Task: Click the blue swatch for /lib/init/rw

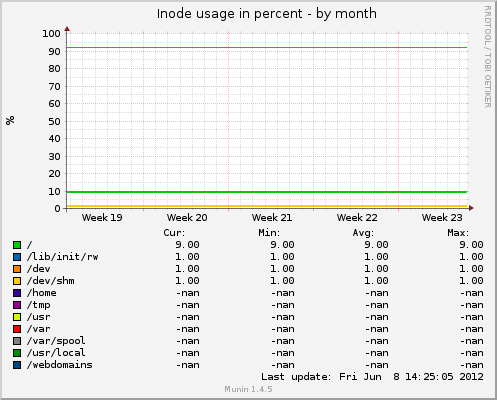Action: (17, 257)
